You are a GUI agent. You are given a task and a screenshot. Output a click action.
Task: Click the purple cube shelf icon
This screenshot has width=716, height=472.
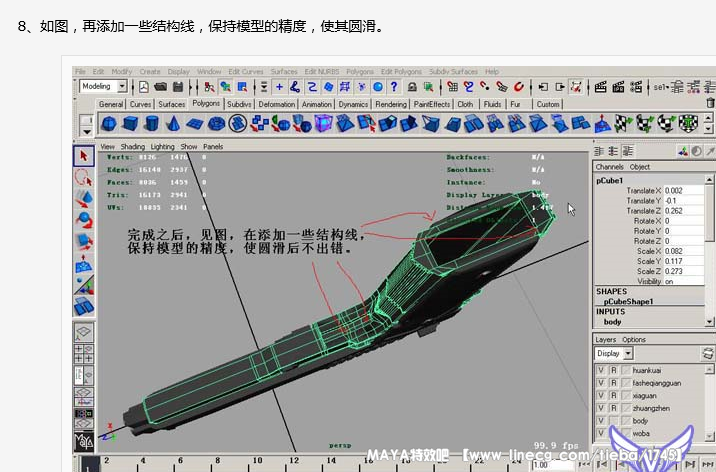coord(323,123)
